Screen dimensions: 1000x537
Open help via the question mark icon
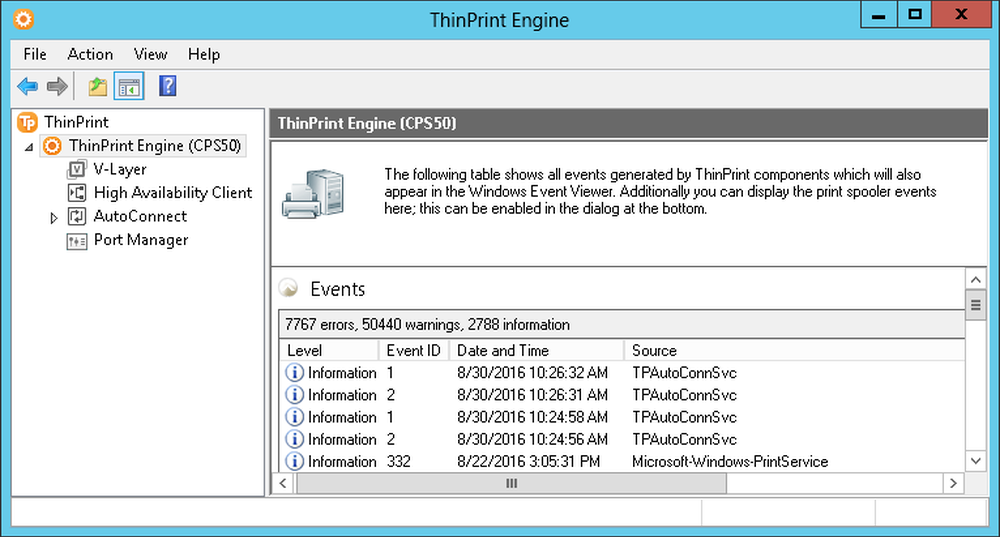(168, 87)
